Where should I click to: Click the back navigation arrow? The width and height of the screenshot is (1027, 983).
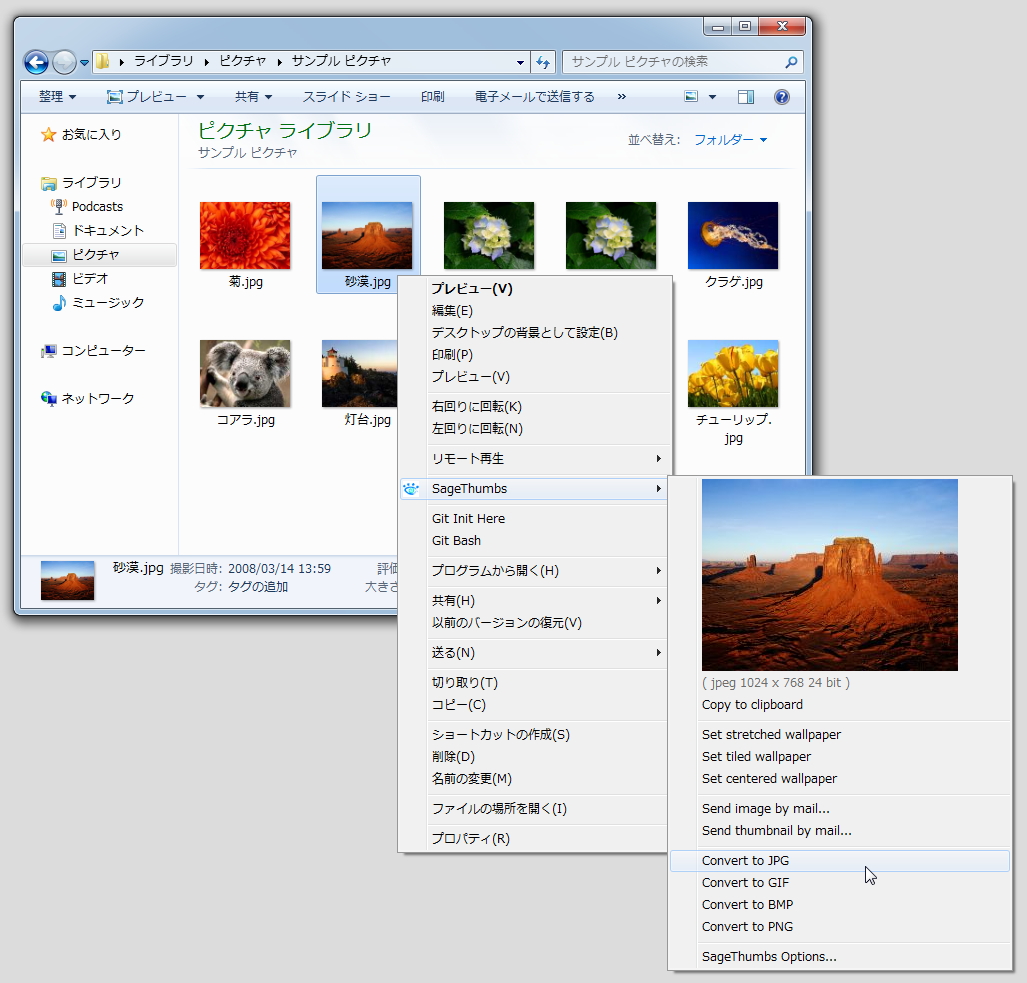point(36,62)
